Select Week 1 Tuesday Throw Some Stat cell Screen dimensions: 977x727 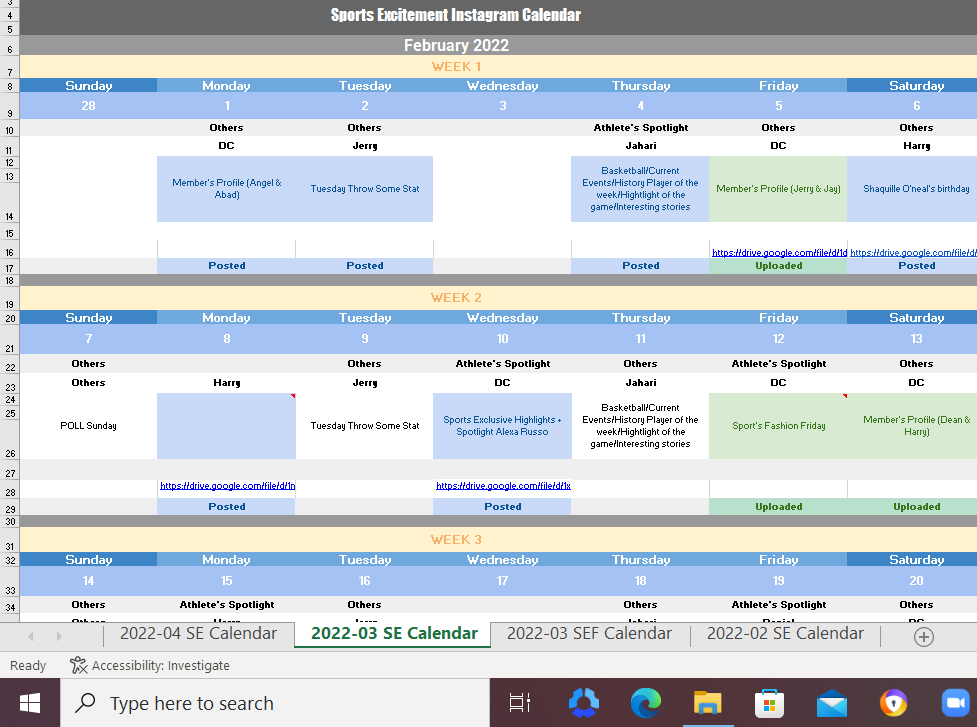tap(365, 189)
